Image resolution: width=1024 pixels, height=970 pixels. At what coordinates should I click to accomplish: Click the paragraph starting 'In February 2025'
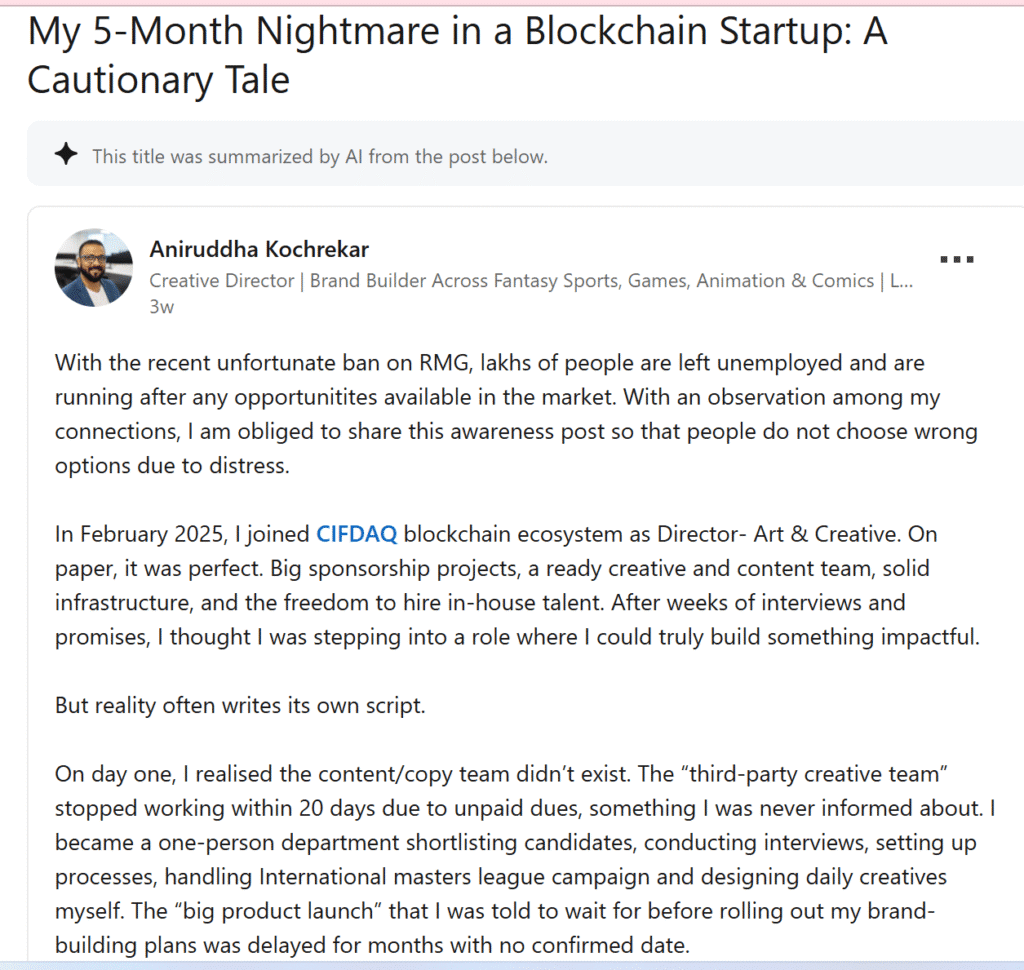pyautogui.click(x=516, y=585)
